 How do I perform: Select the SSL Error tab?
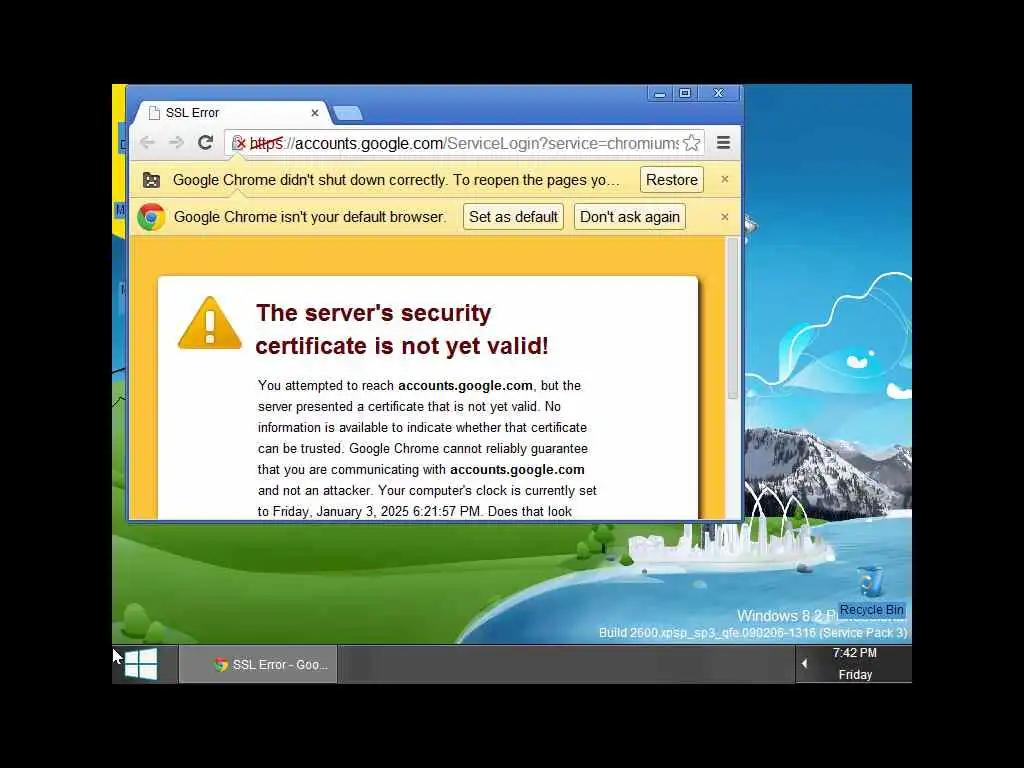[232, 112]
